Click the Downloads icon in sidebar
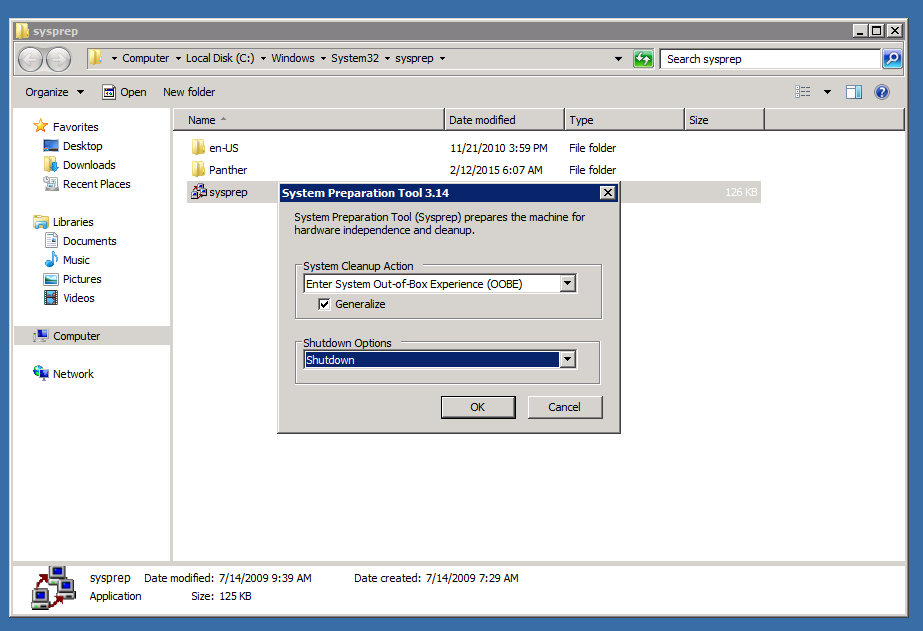This screenshot has width=923, height=631. coord(51,164)
